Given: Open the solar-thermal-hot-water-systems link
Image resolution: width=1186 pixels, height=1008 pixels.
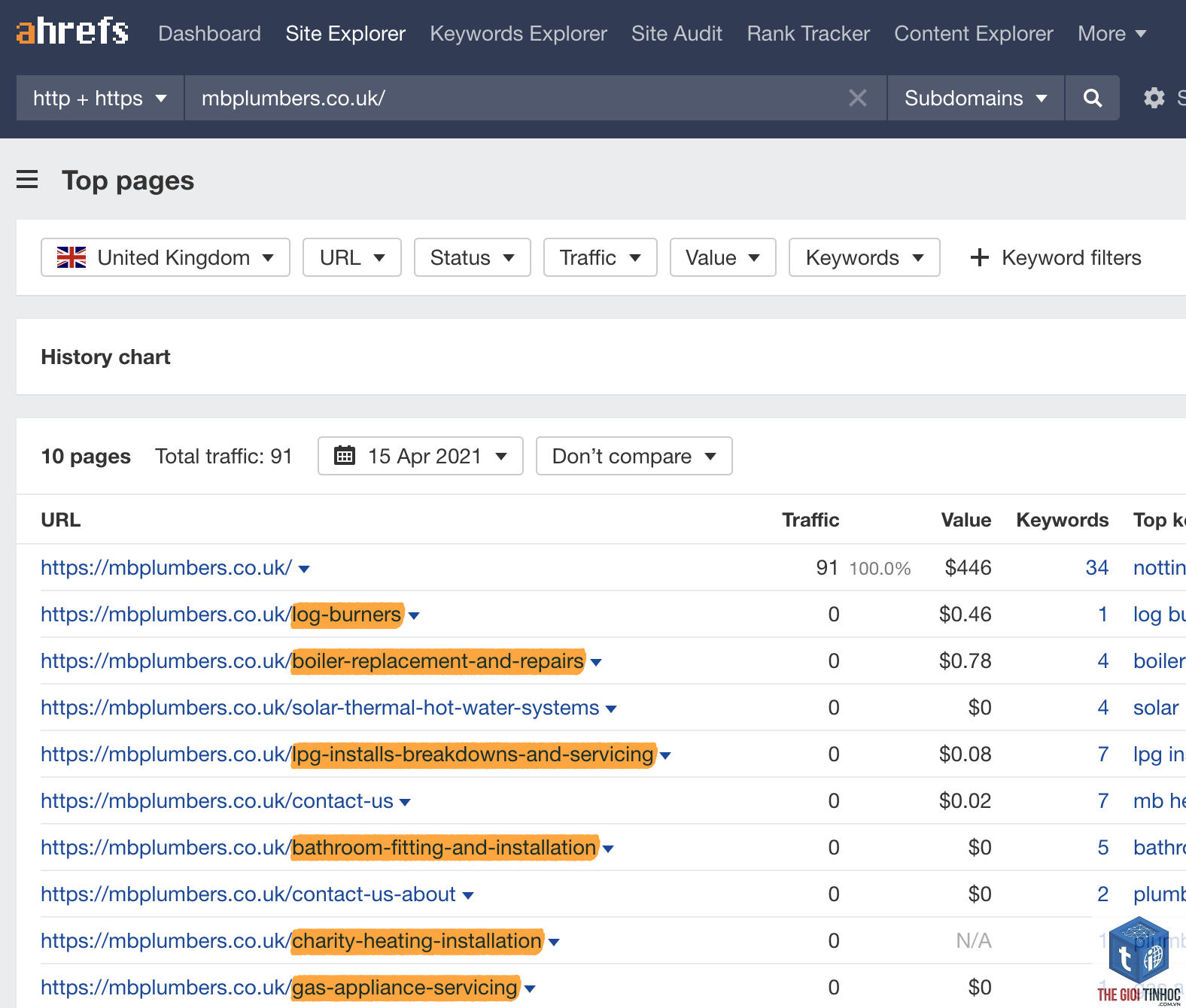Looking at the screenshot, I should (x=320, y=707).
